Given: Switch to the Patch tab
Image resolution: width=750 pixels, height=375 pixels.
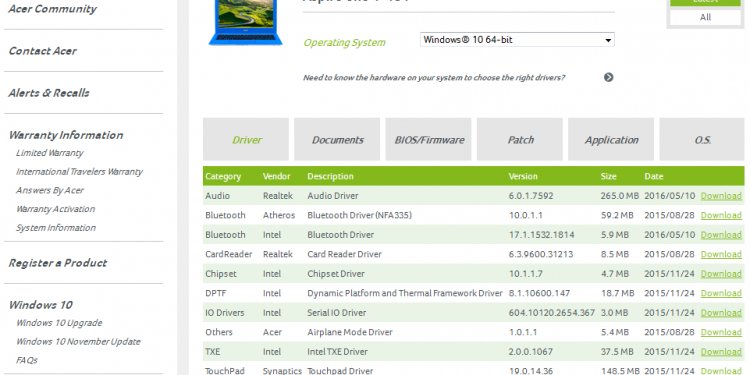Looking at the screenshot, I should coord(520,139).
